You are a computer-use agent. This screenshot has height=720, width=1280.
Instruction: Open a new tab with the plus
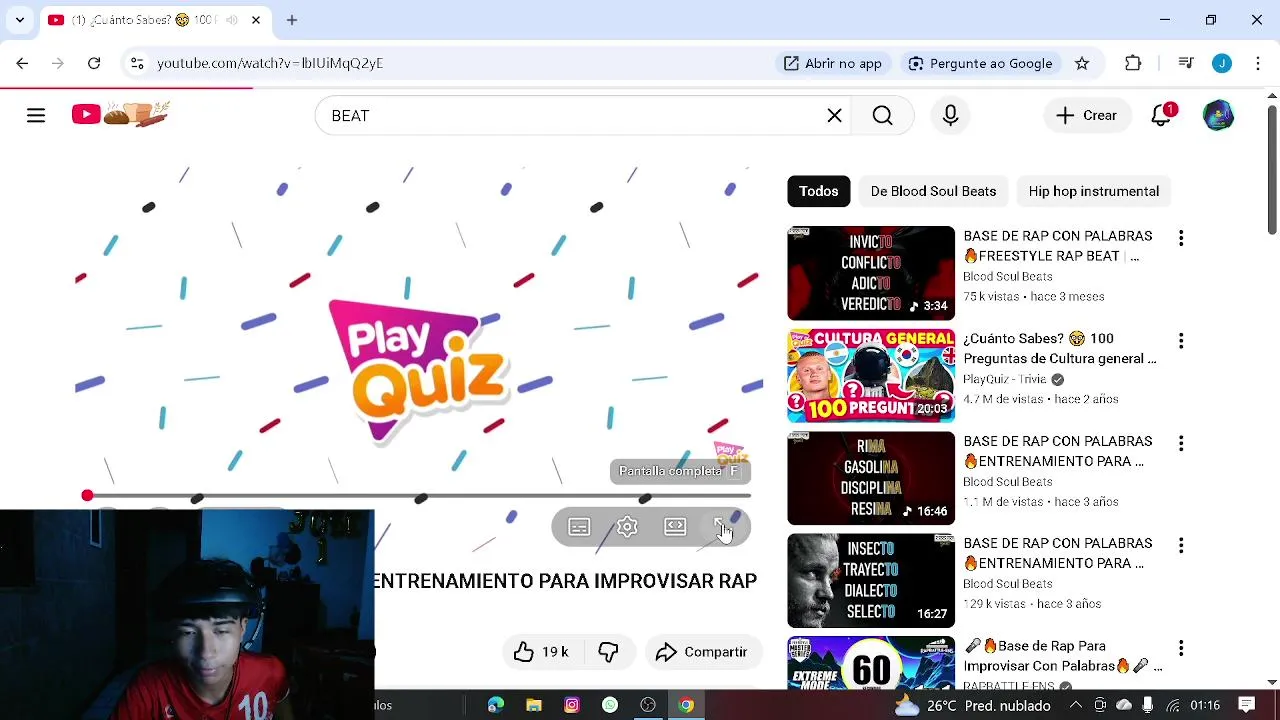(292, 20)
